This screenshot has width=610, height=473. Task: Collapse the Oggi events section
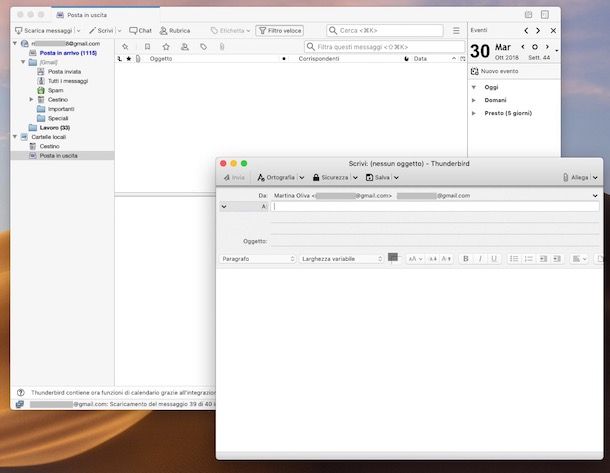click(x=474, y=87)
